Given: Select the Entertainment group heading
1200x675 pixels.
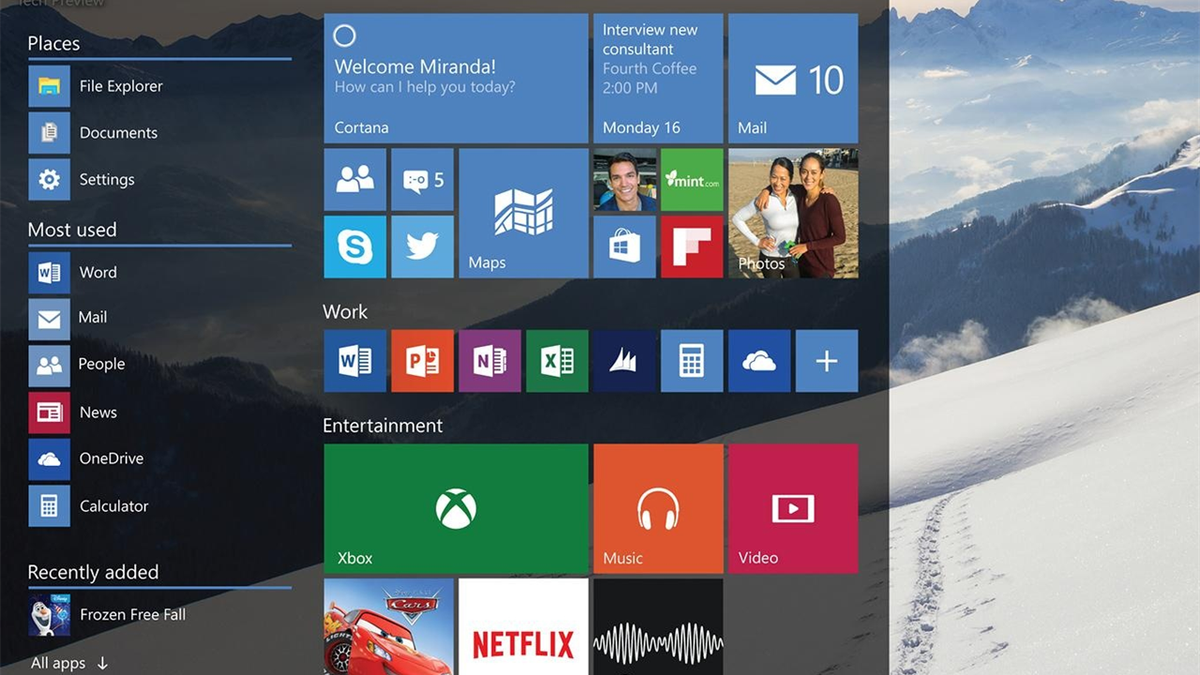Looking at the screenshot, I should coord(382,426).
